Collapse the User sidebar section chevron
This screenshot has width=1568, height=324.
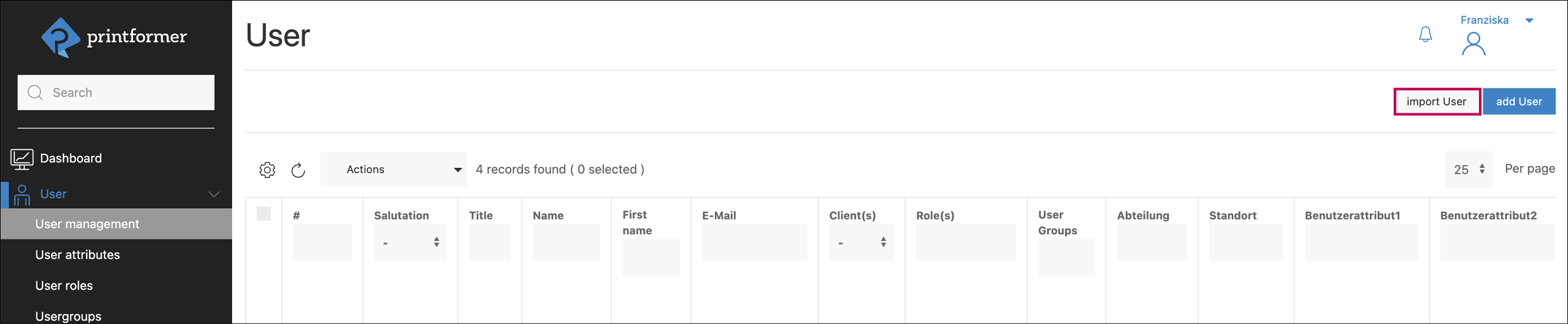(x=214, y=194)
